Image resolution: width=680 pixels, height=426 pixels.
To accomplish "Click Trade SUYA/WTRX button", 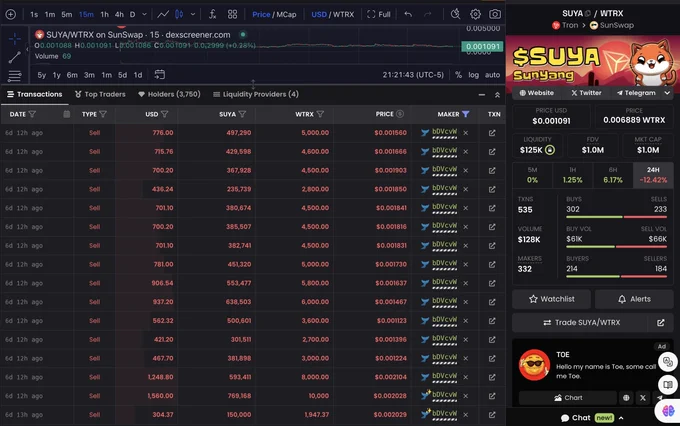I will [x=582, y=322].
